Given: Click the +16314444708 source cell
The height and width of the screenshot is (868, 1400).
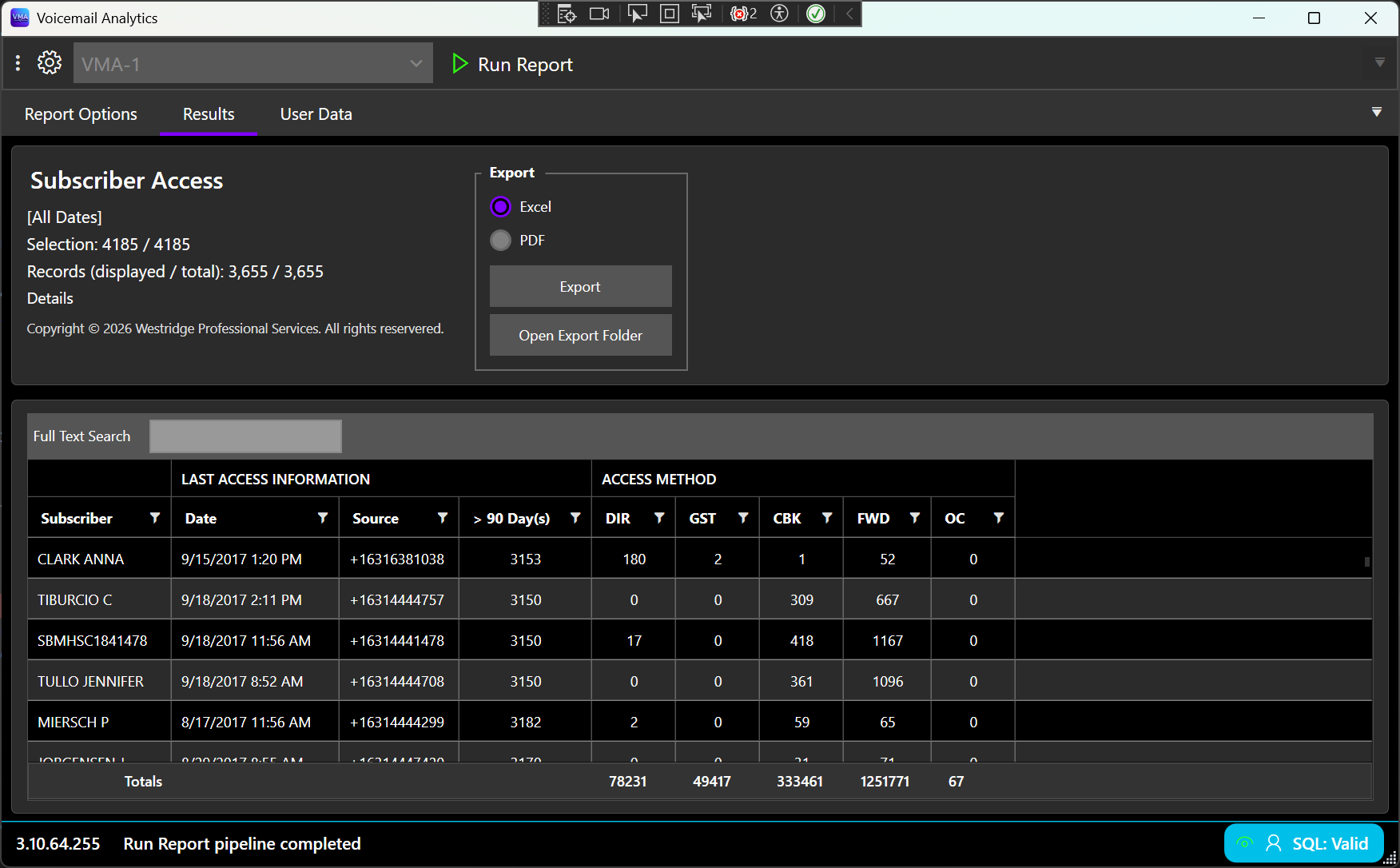Looking at the screenshot, I should click(x=399, y=681).
